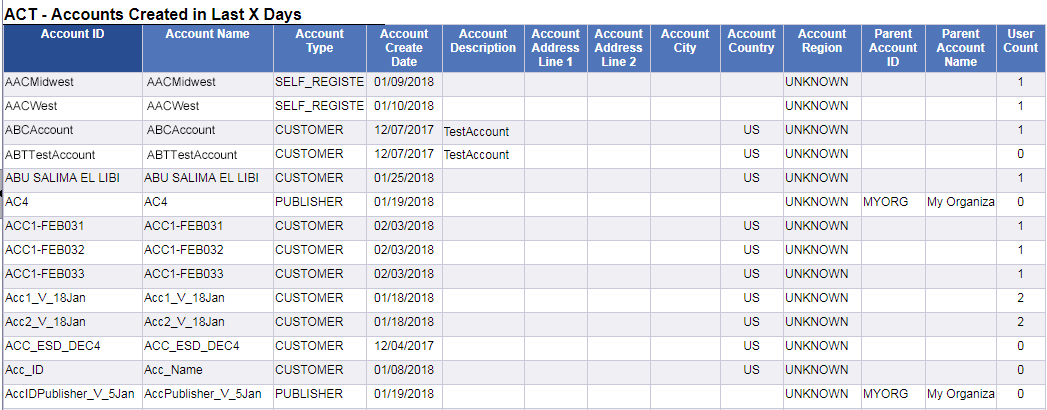Click the 01/25/2018 create date cell

click(404, 178)
